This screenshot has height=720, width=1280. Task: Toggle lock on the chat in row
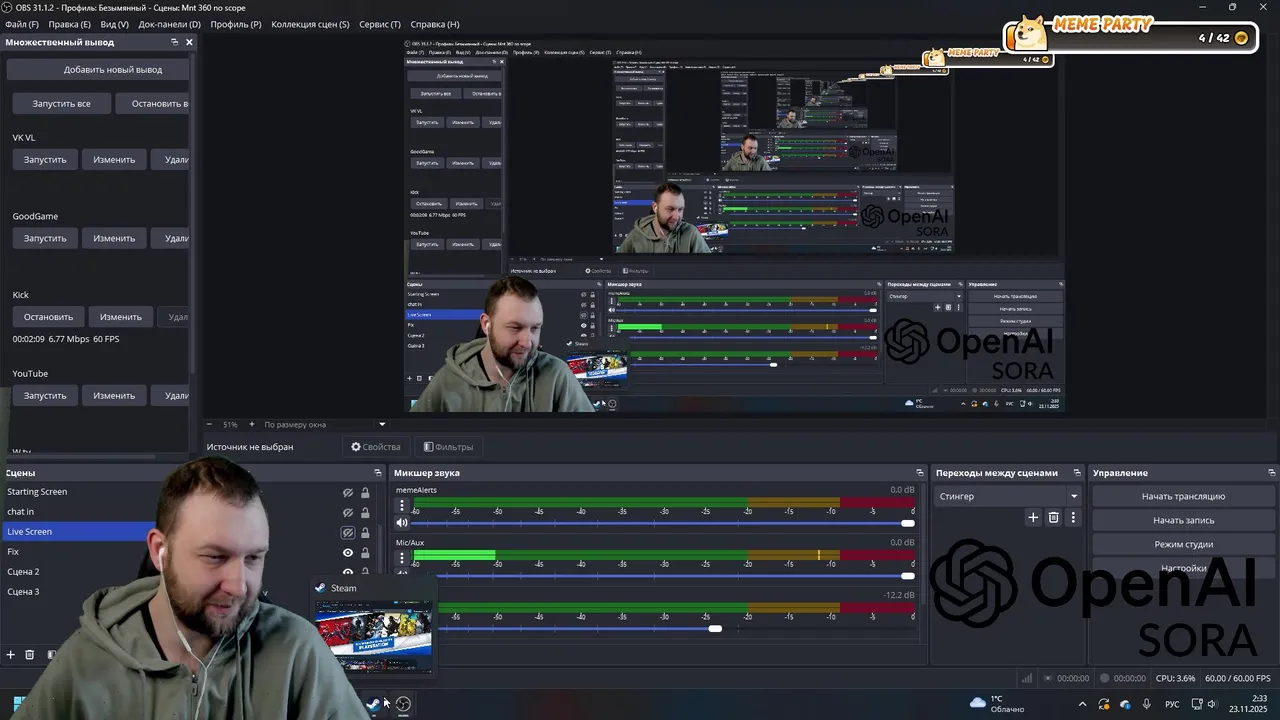(x=365, y=513)
